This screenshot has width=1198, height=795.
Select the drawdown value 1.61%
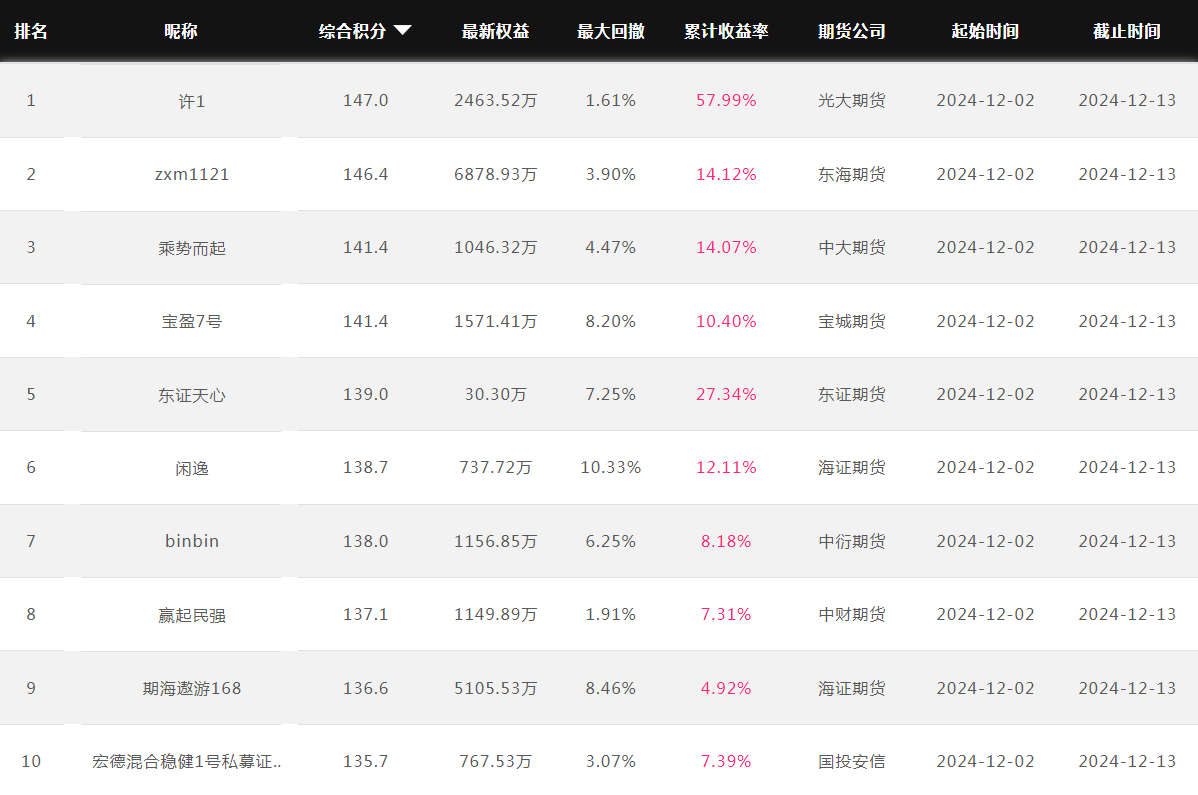tap(610, 100)
